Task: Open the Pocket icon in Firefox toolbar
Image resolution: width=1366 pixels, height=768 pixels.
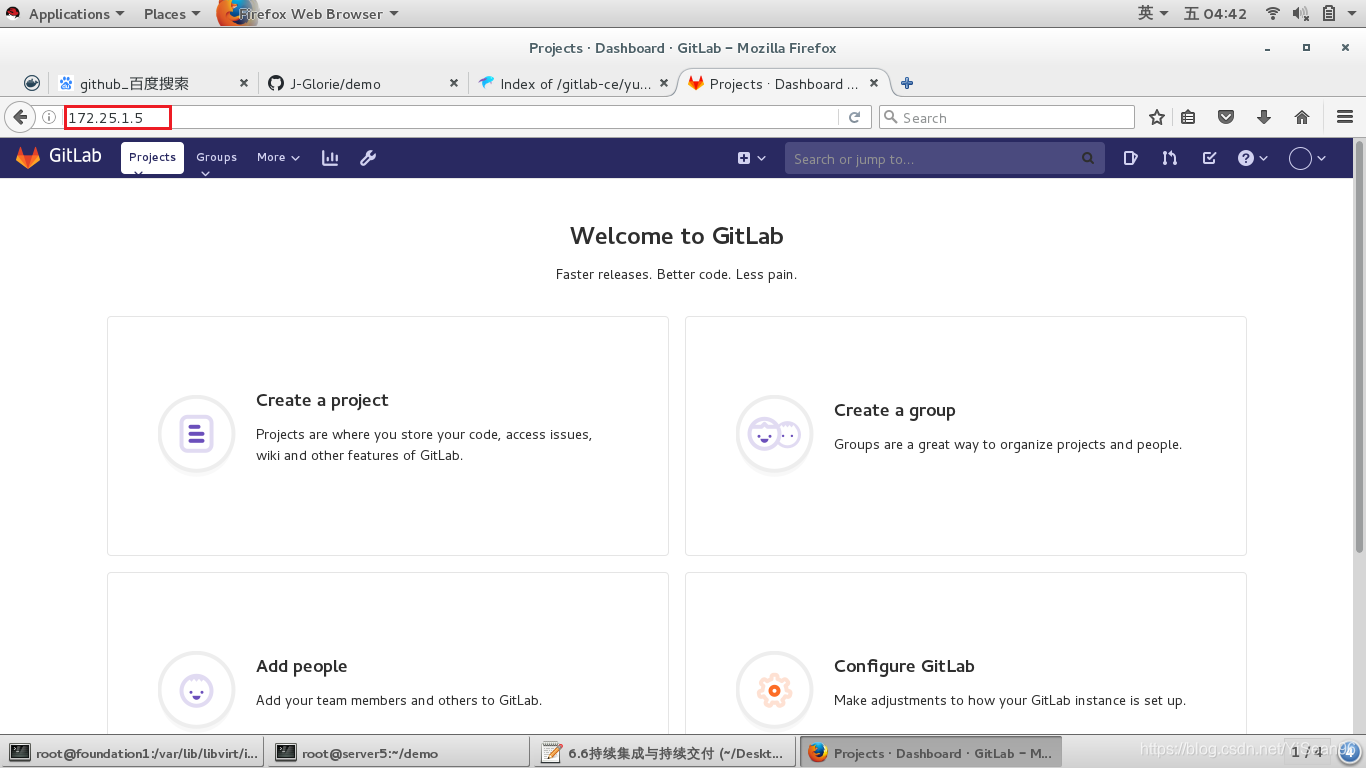Action: point(1226,118)
